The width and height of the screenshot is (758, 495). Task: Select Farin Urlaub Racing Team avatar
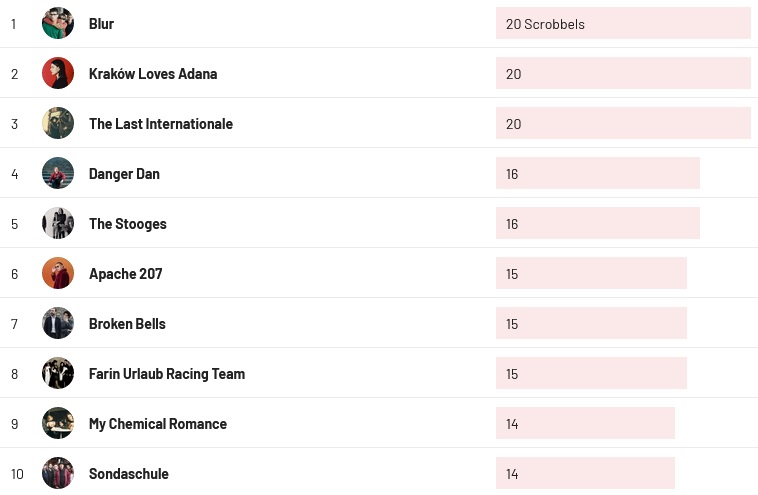coord(58,373)
